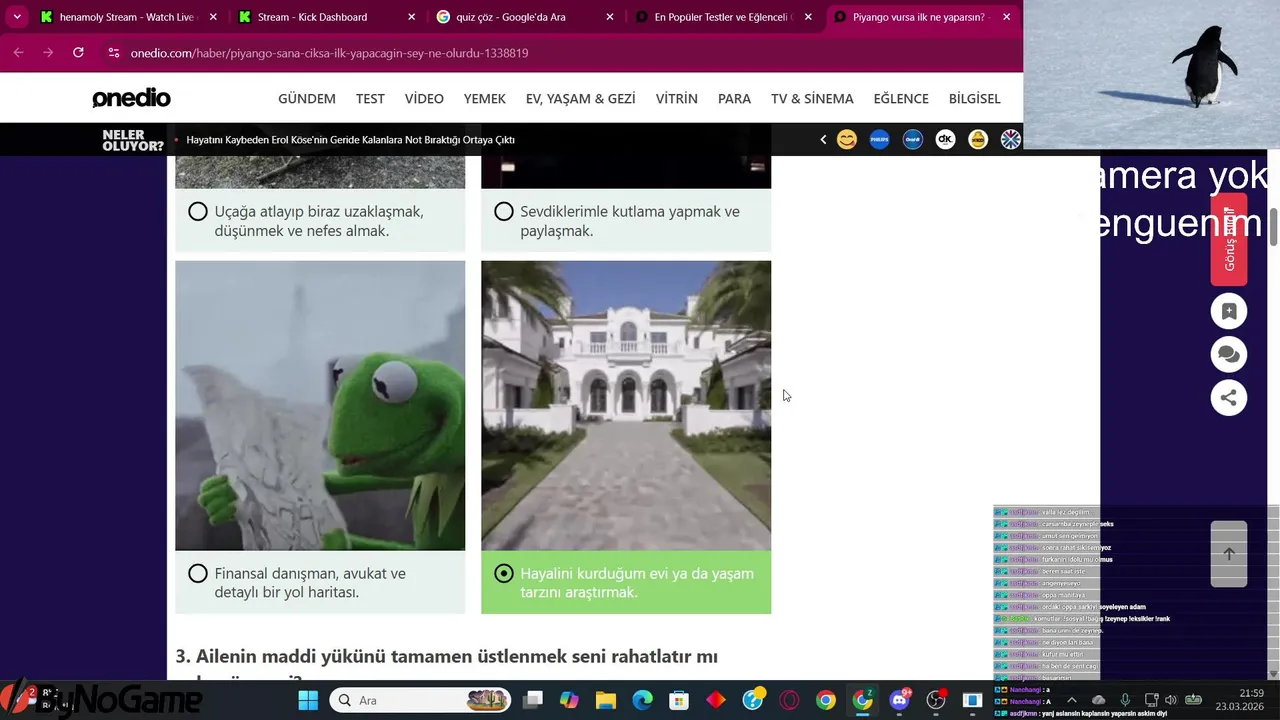
Task: Click the scroll-to-top arrow button
Action: (x=1229, y=554)
